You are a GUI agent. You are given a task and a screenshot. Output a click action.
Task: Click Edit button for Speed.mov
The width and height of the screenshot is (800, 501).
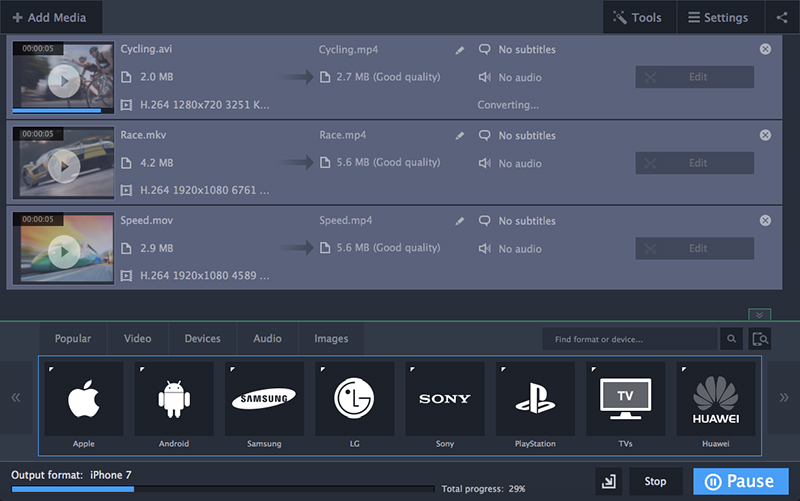(694, 248)
